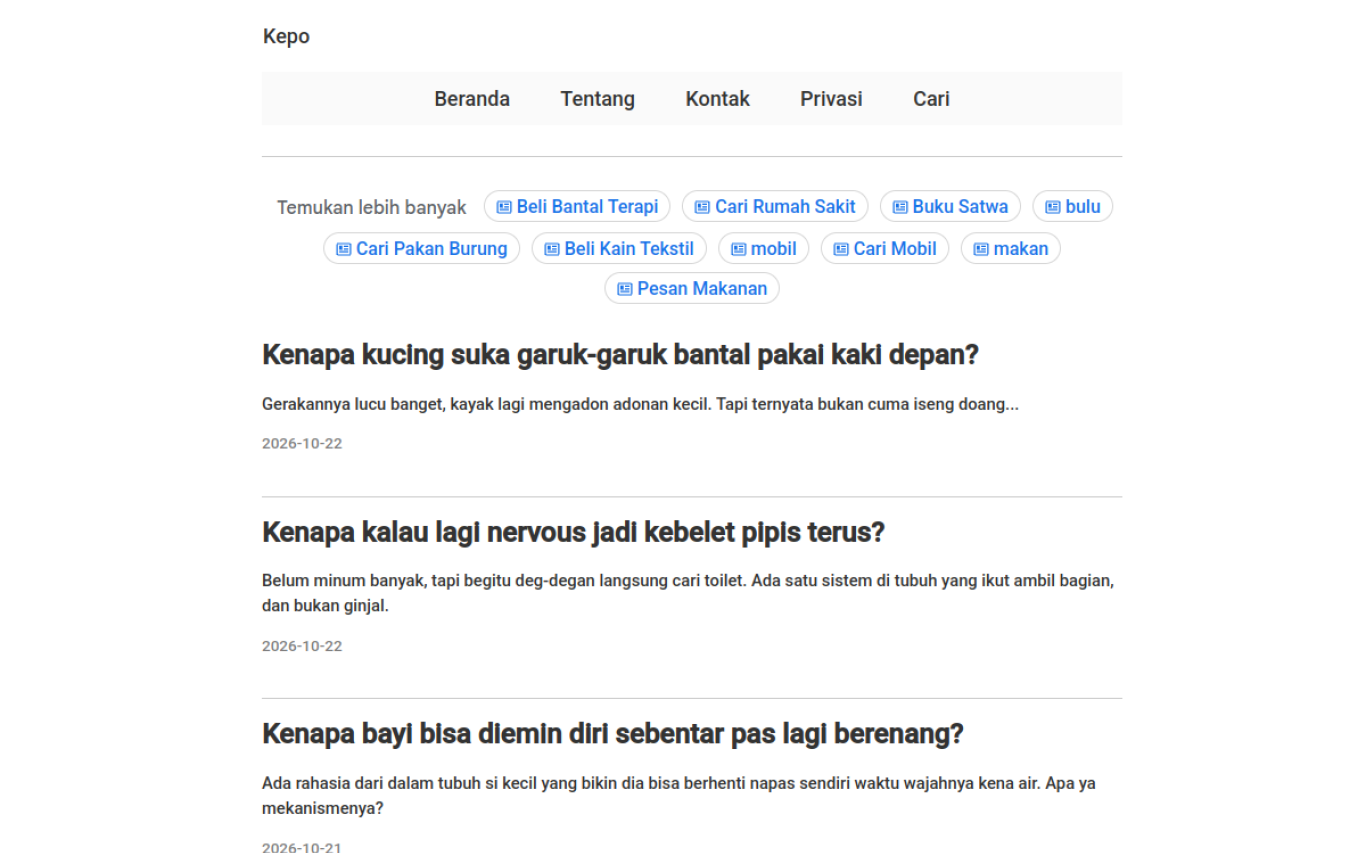
Task: Follow the Cari Rumah Sakit suggestion
Action: [x=775, y=207]
